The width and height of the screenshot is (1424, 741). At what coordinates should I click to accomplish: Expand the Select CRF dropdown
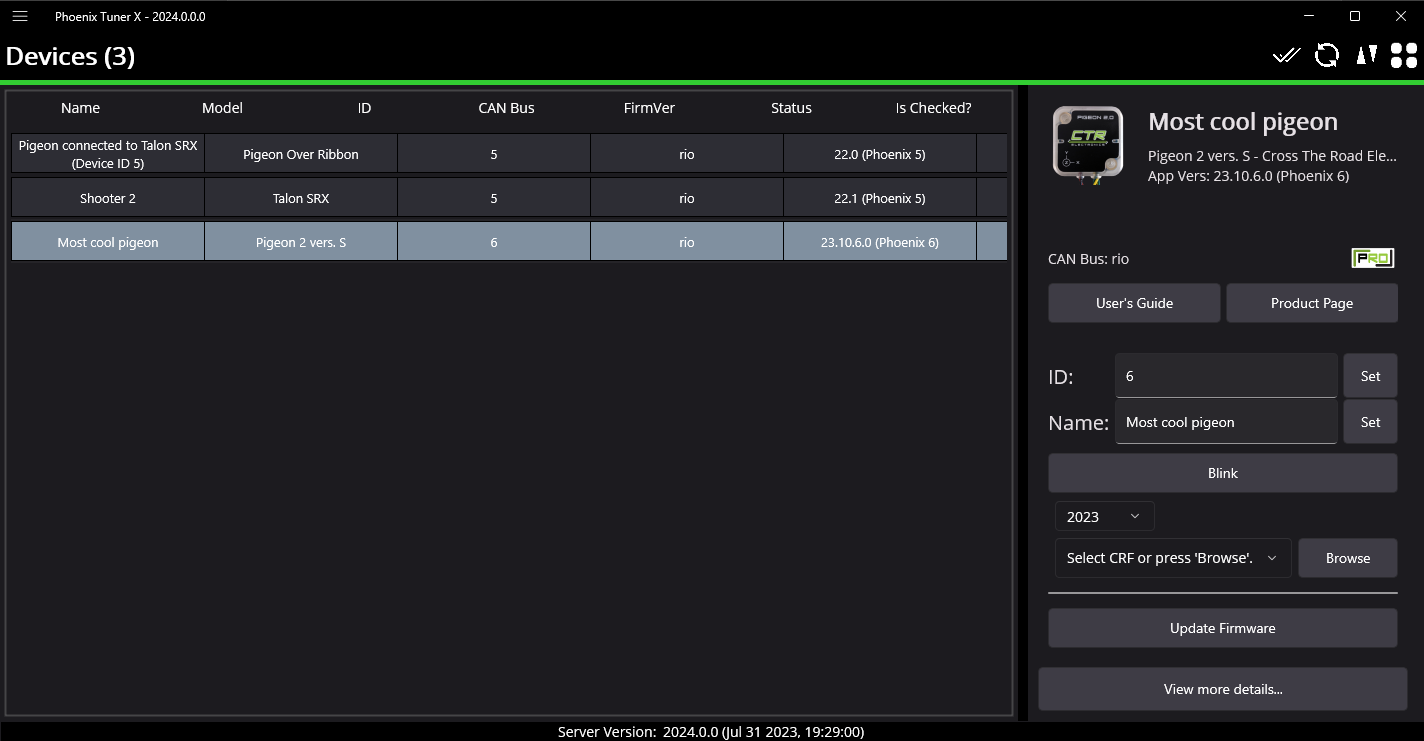click(x=1173, y=558)
